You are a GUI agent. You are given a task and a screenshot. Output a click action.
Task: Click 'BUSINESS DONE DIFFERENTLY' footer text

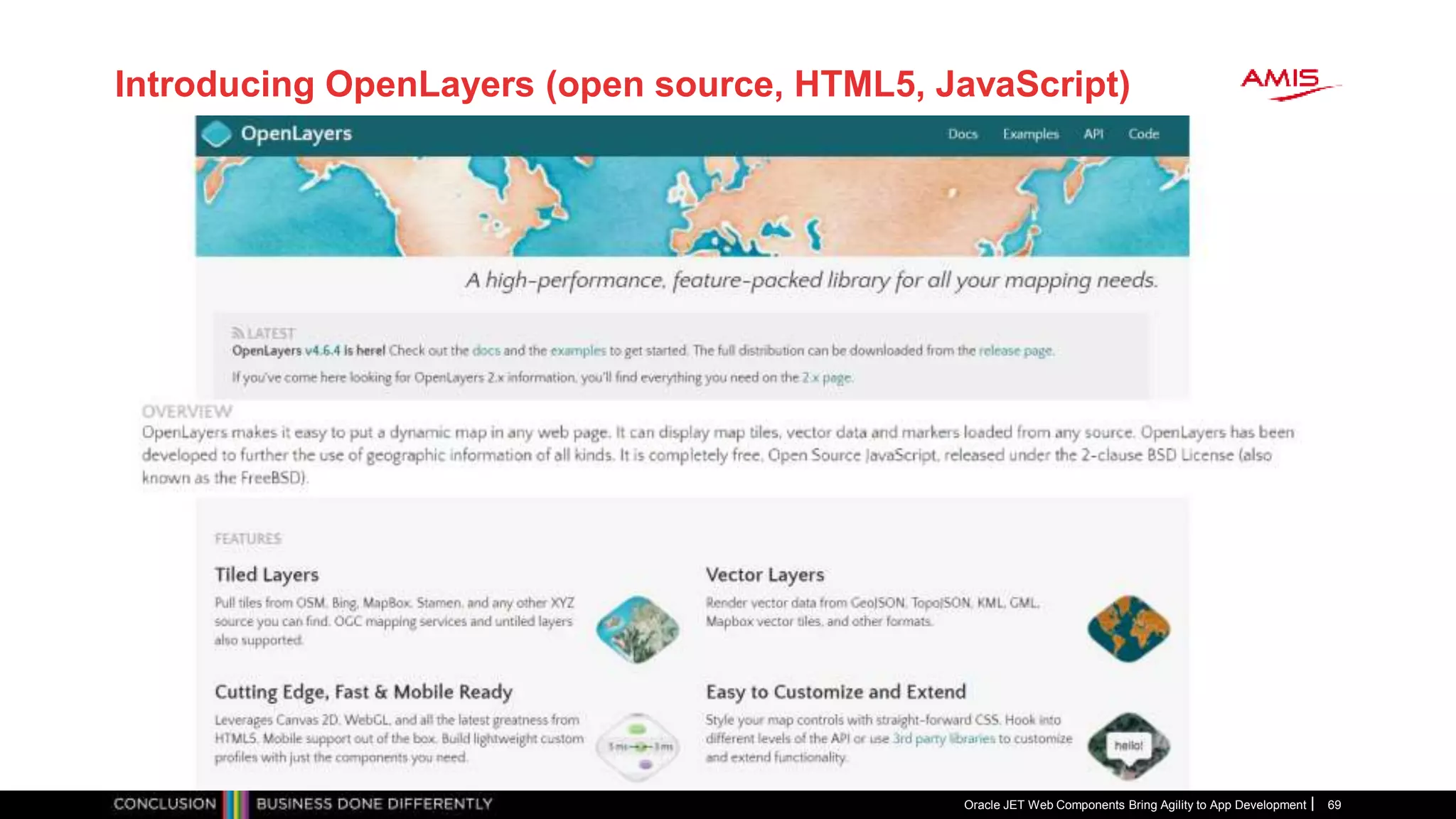pos(374,804)
